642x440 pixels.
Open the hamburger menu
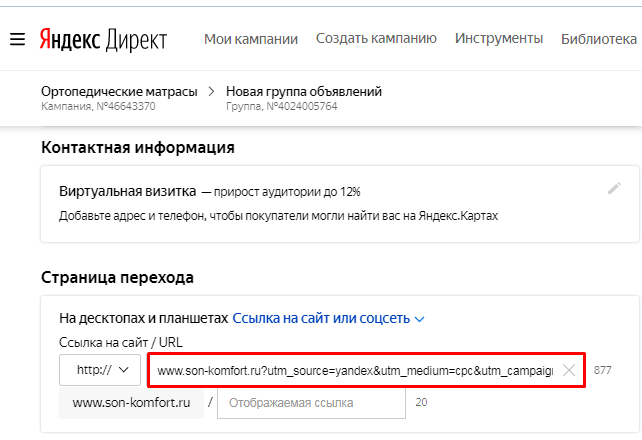click(16, 39)
